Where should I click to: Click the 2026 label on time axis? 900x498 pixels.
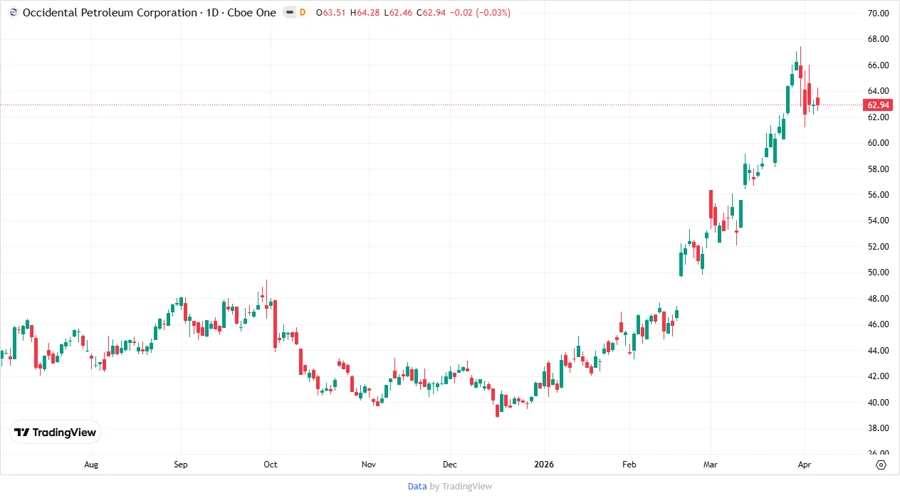(544, 464)
